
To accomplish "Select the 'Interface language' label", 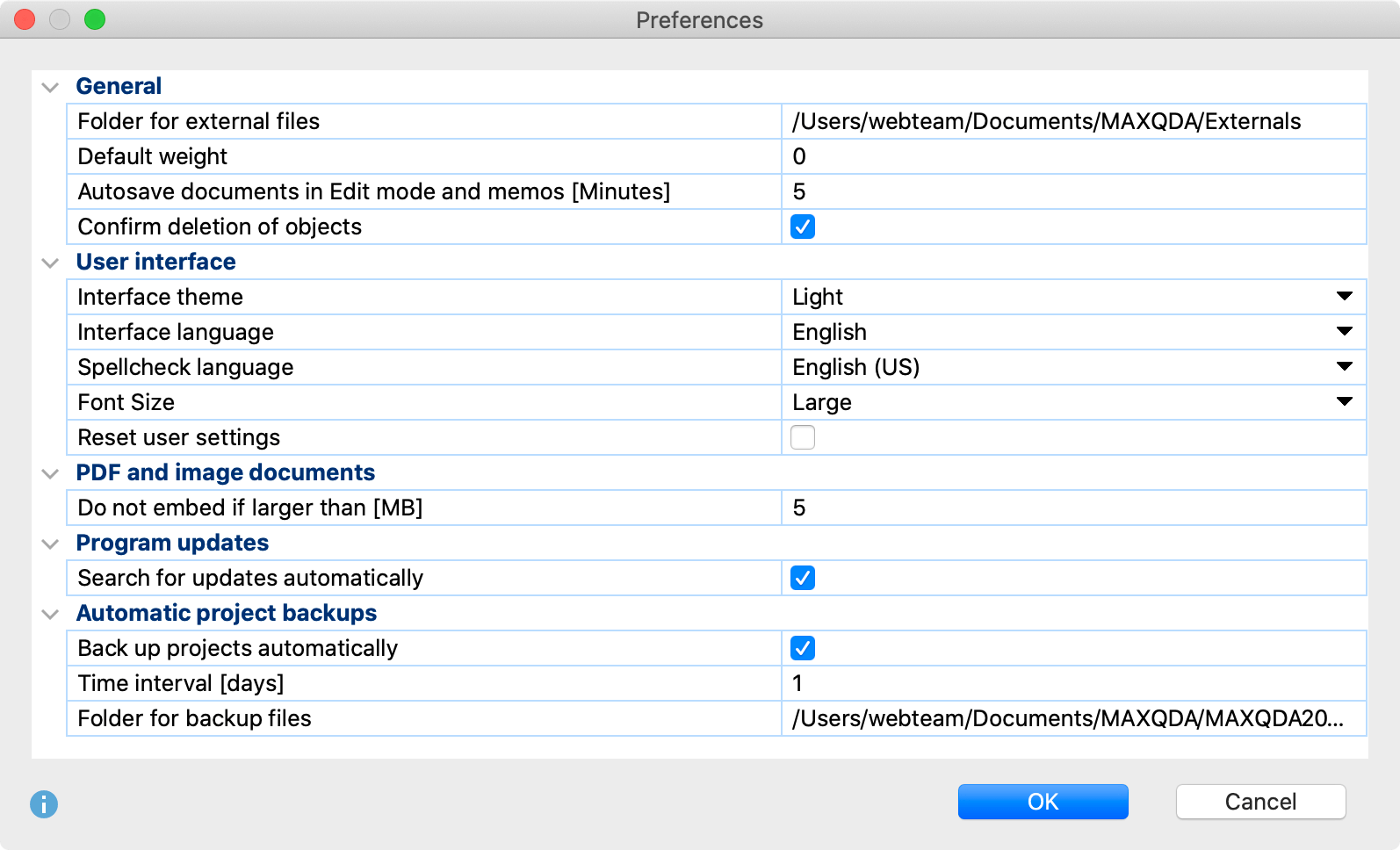I will (176, 332).
